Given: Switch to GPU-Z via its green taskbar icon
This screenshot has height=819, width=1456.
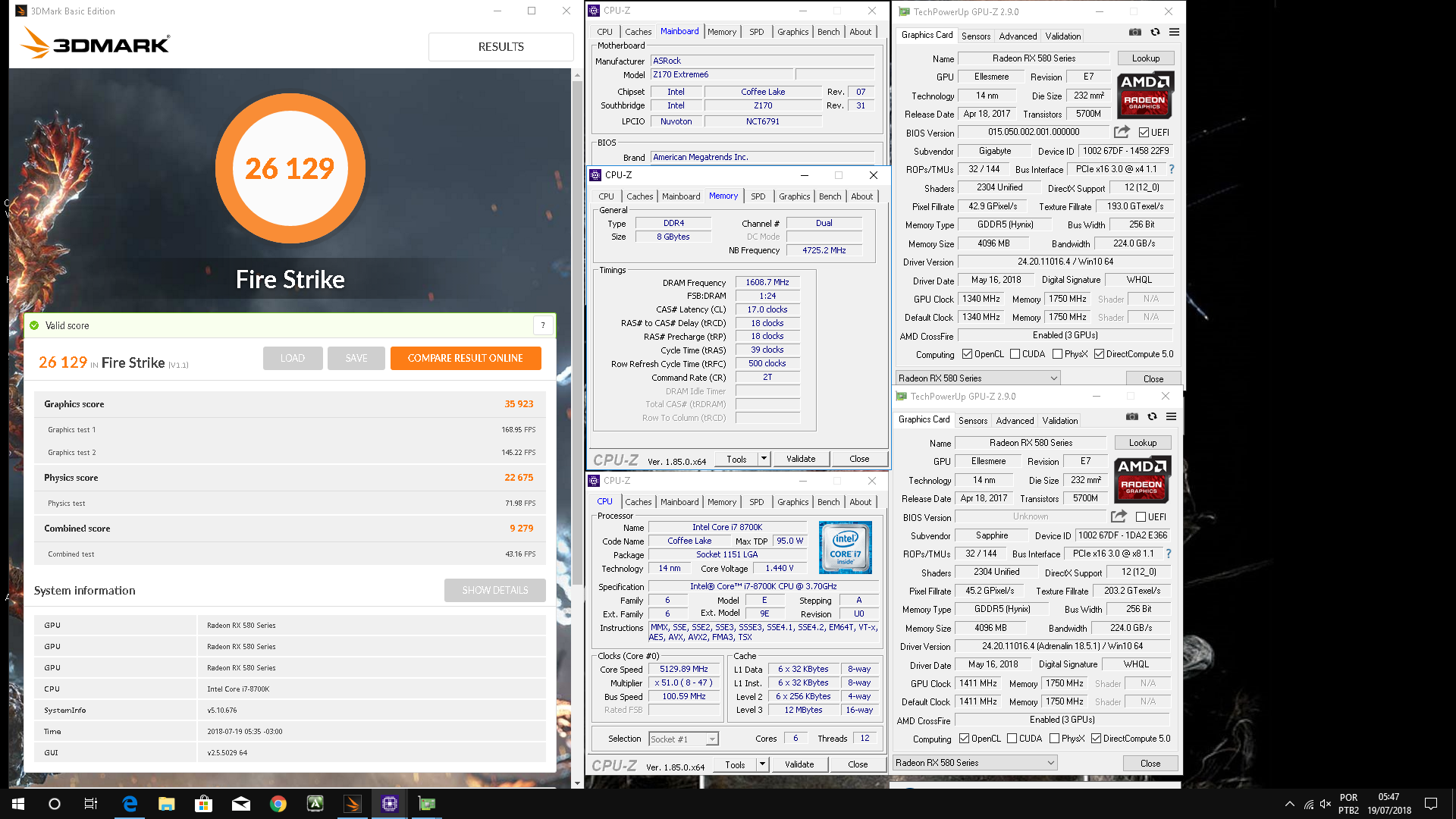Looking at the screenshot, I should click(427, 804).
